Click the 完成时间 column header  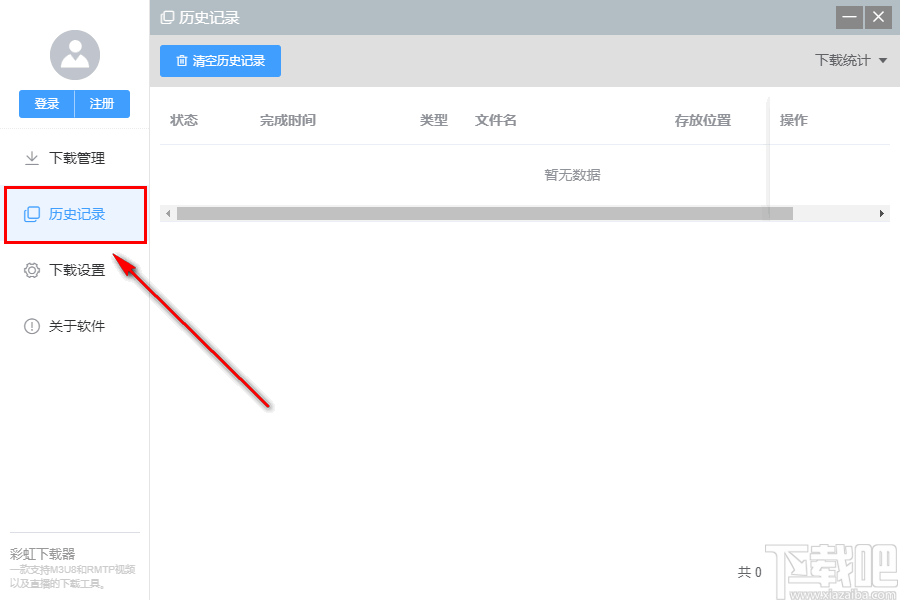point(287,119)
